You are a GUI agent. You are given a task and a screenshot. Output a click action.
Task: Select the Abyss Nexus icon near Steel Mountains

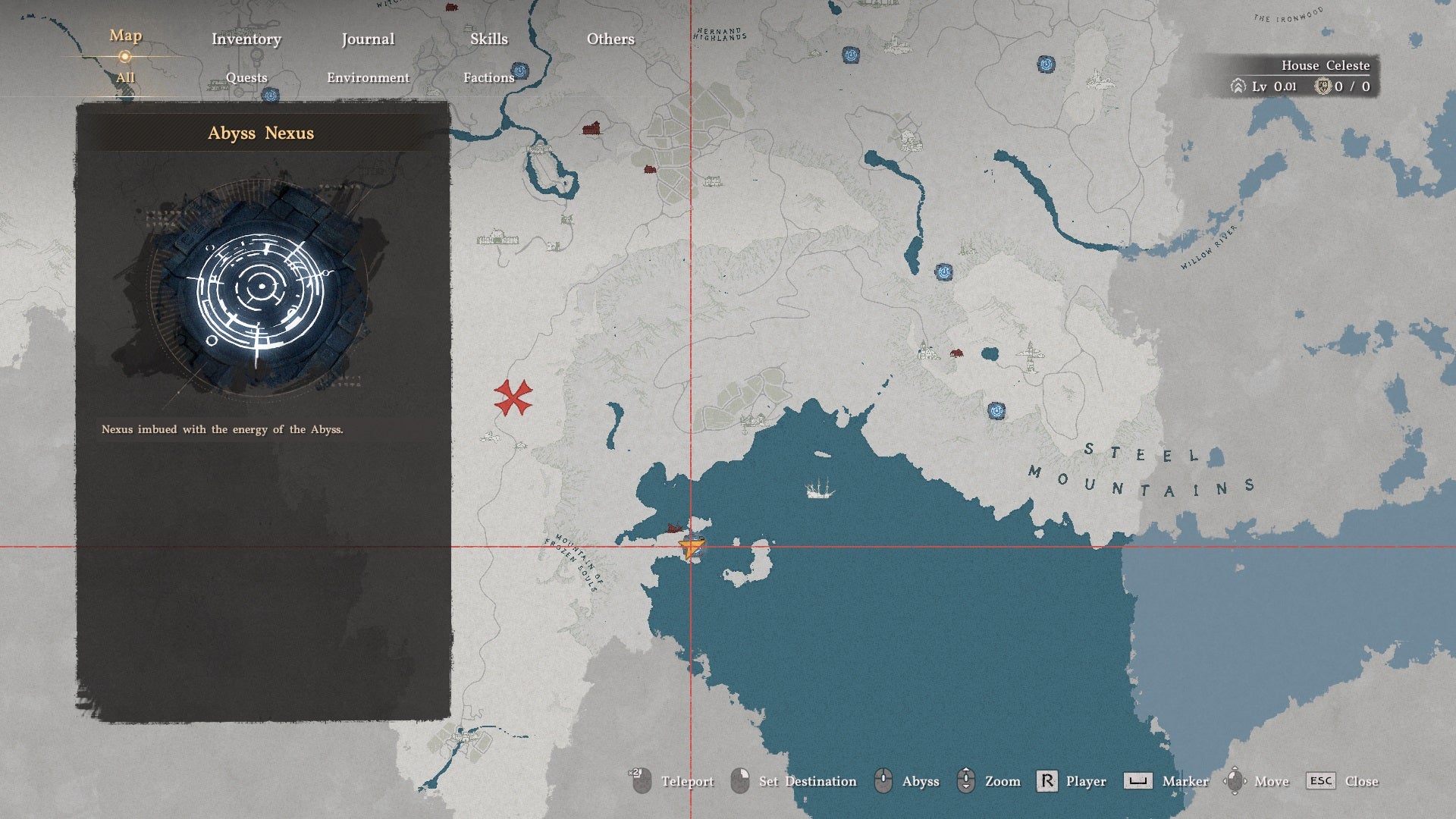coord(996,411)
